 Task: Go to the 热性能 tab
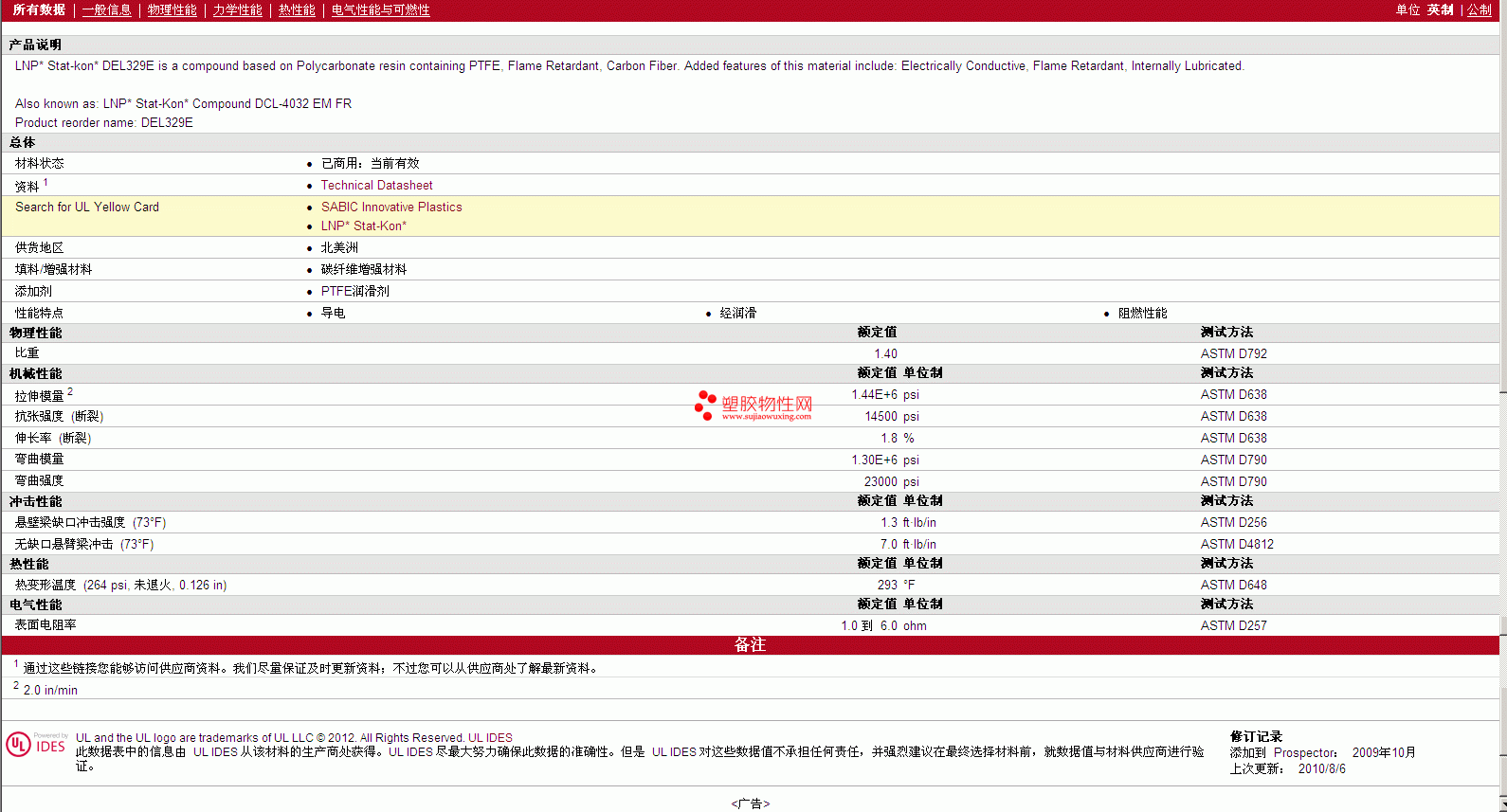click(x=297, y=9)
